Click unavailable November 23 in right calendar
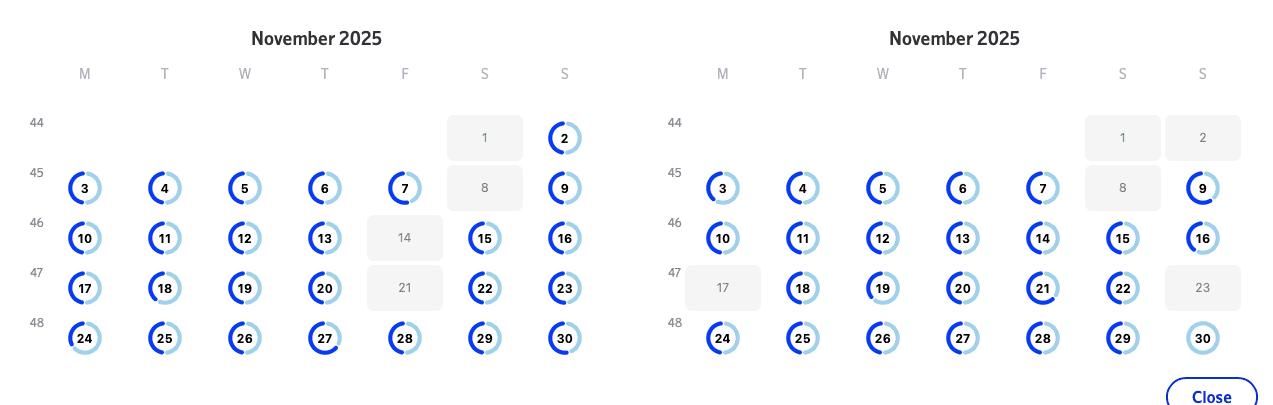This screenshot has width=1273, height=405. click(x=1203, y=288)
